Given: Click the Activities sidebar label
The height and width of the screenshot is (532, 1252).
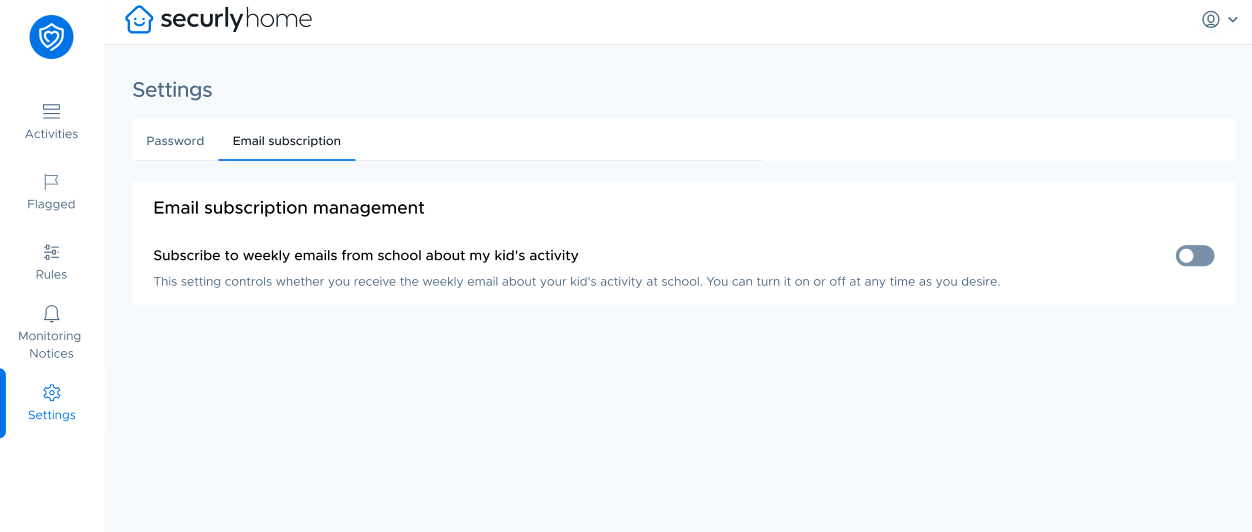Looking at the screenshot, I should (x=51, y=134).
